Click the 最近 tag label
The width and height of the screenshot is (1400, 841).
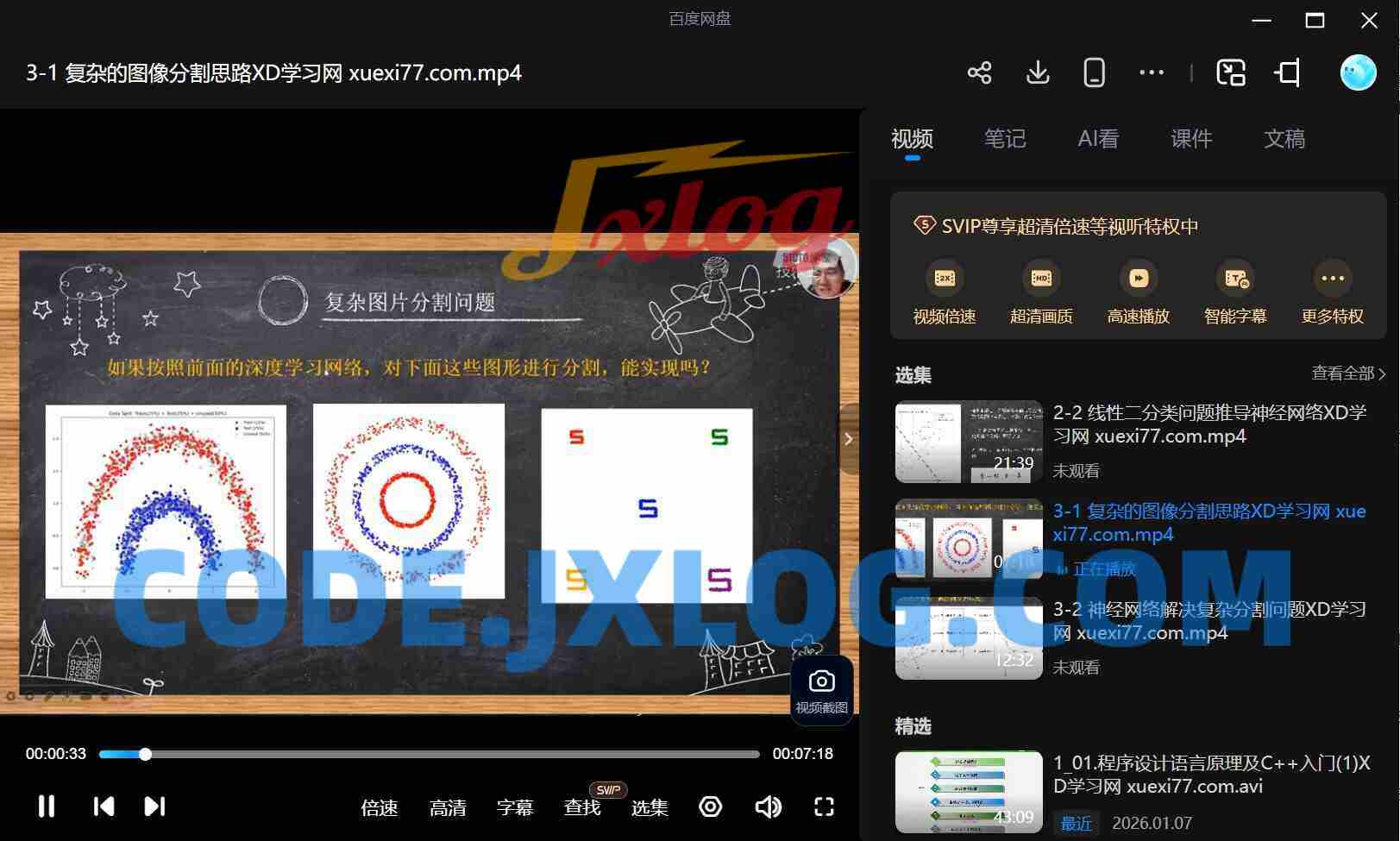(1076, 823)
